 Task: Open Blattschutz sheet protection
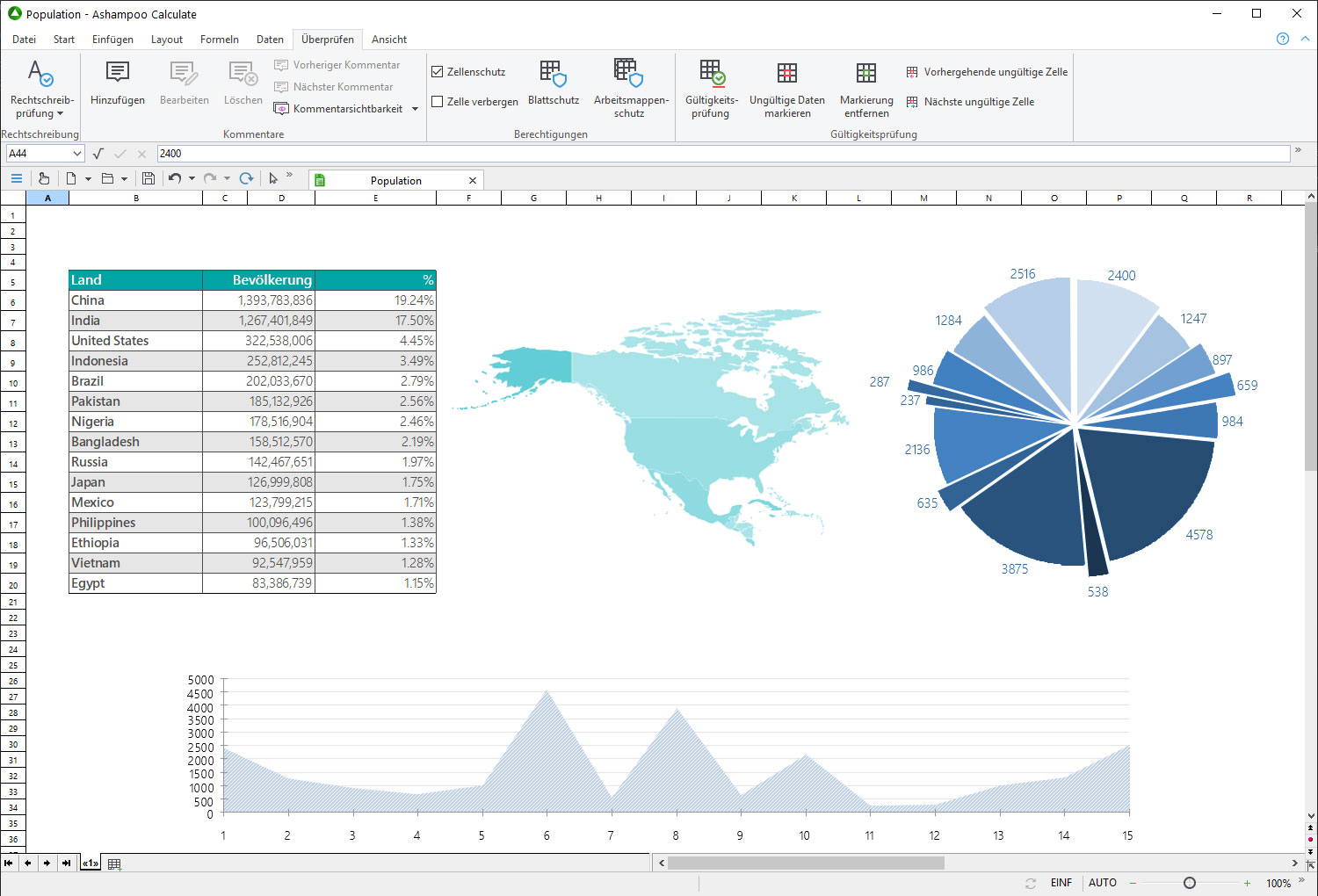[x=553, y=74]
